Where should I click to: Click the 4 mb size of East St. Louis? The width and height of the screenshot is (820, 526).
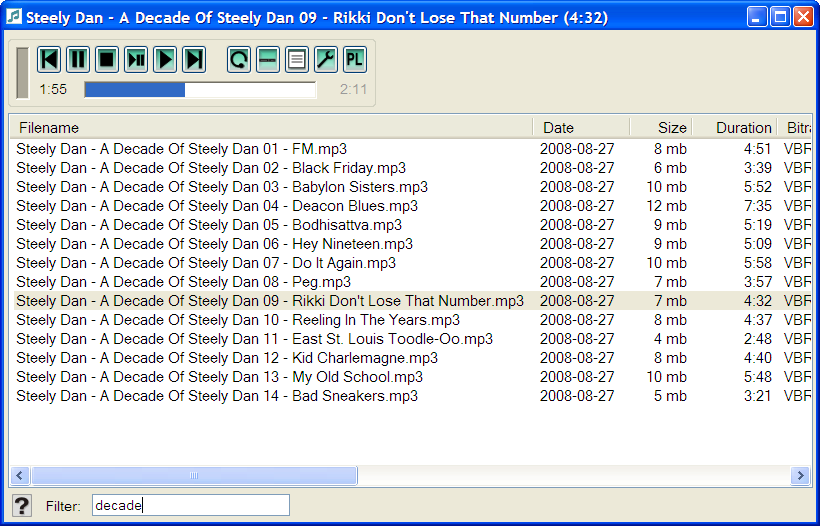(x=670, y=339)
